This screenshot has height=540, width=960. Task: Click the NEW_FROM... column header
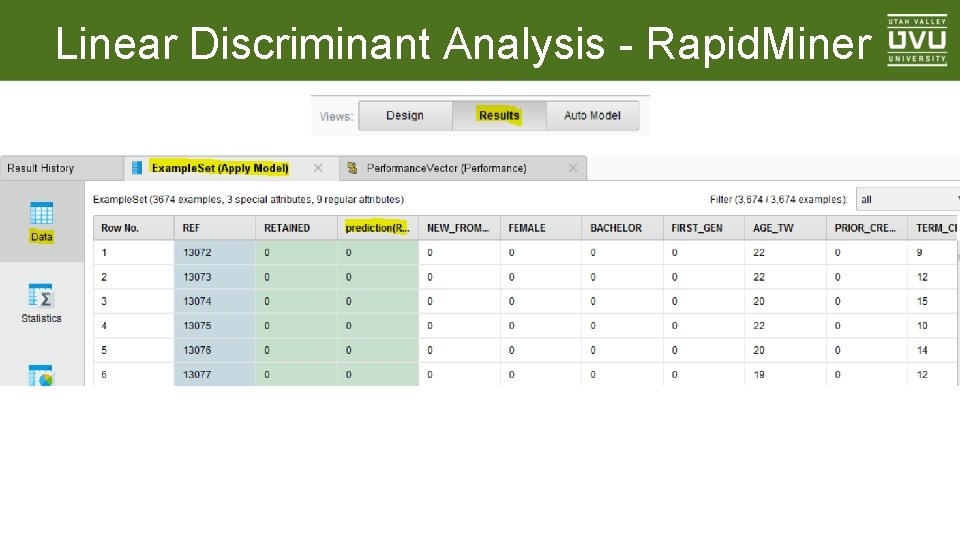pos(459,228)
